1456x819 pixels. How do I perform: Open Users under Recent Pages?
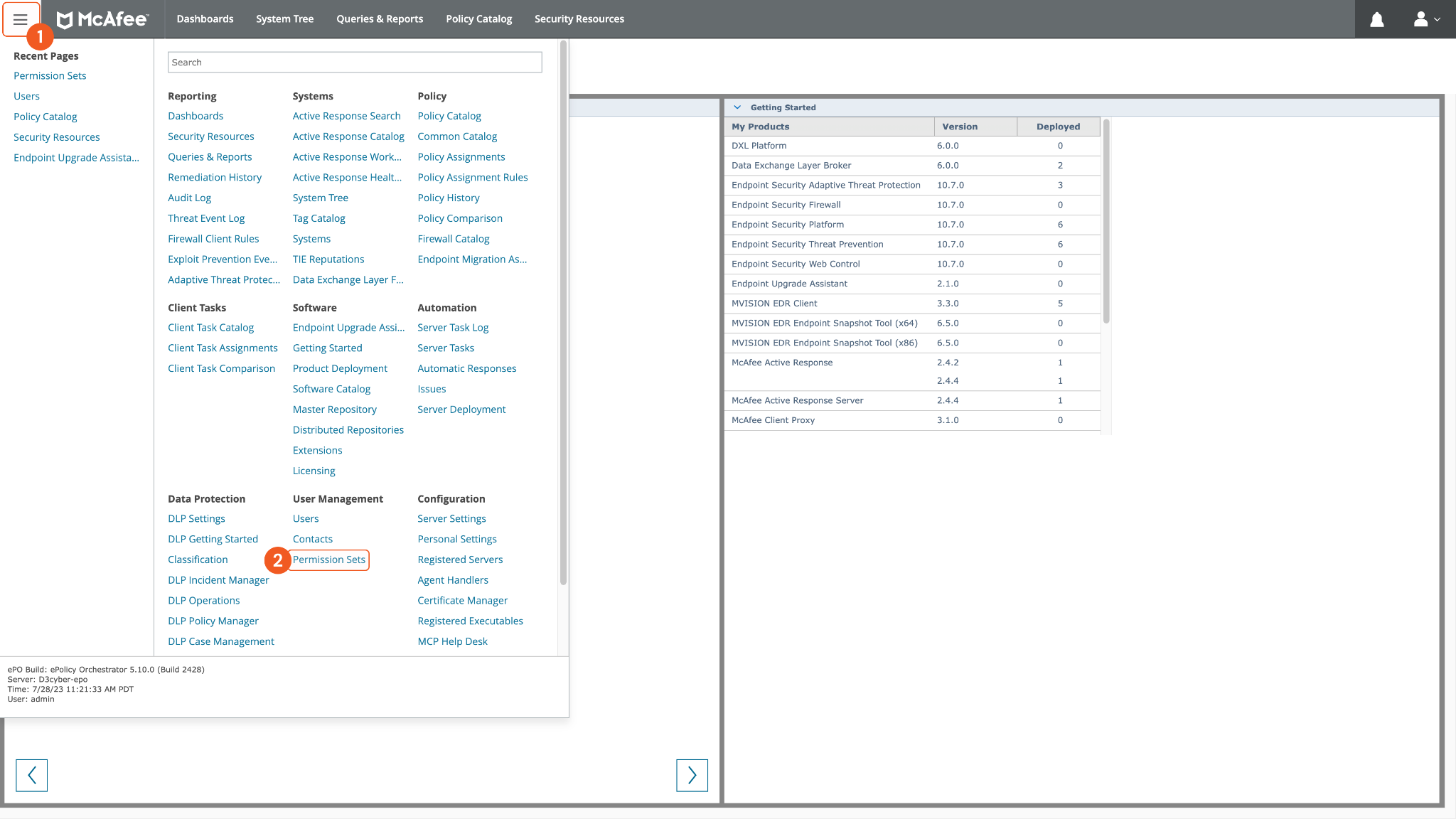point(26,96)
